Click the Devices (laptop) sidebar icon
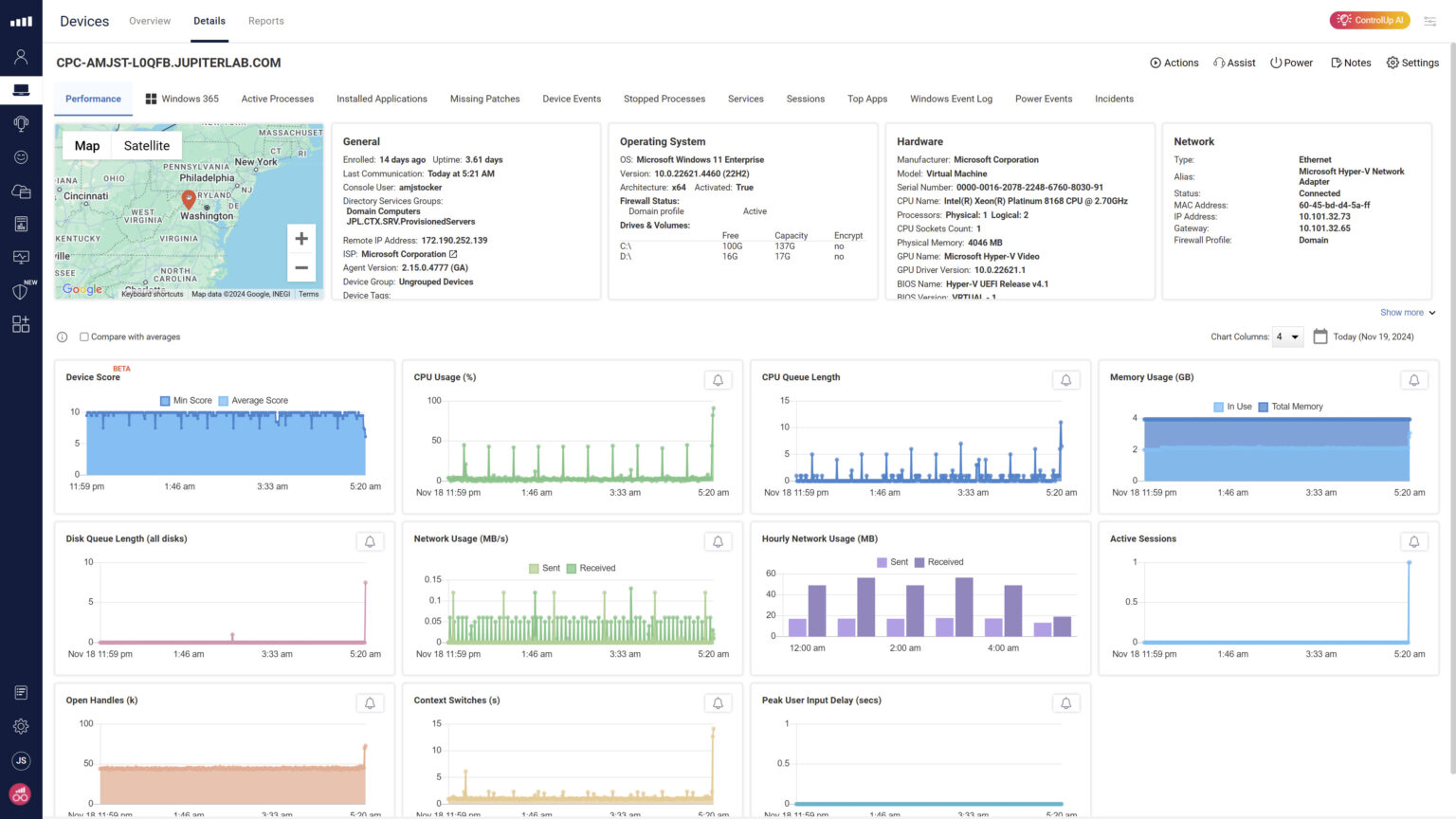1456x819 pixels. click(20, 89)
